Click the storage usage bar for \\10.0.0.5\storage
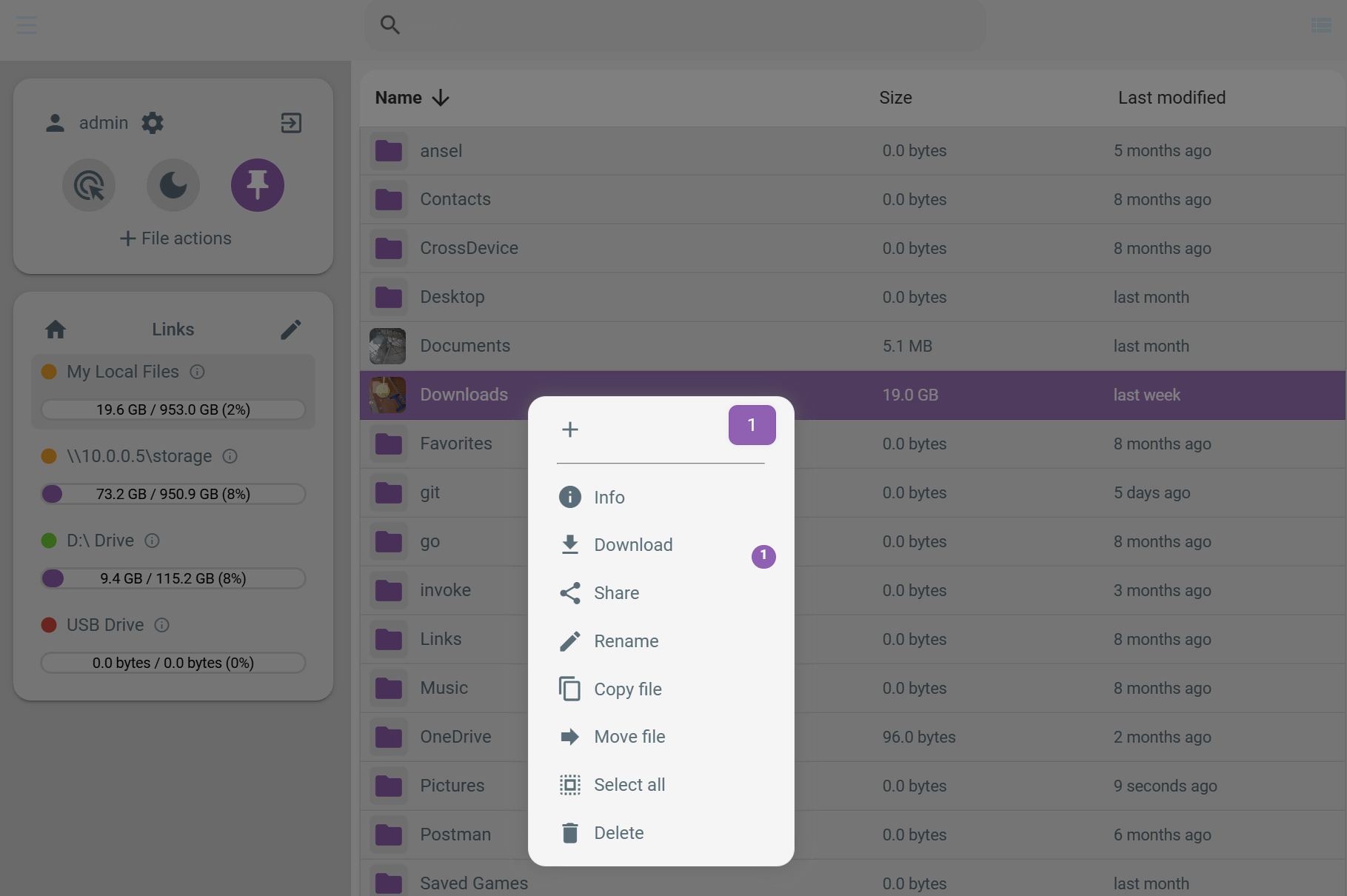This screenshot has width=1347, height=896. [x=173, y=494]
